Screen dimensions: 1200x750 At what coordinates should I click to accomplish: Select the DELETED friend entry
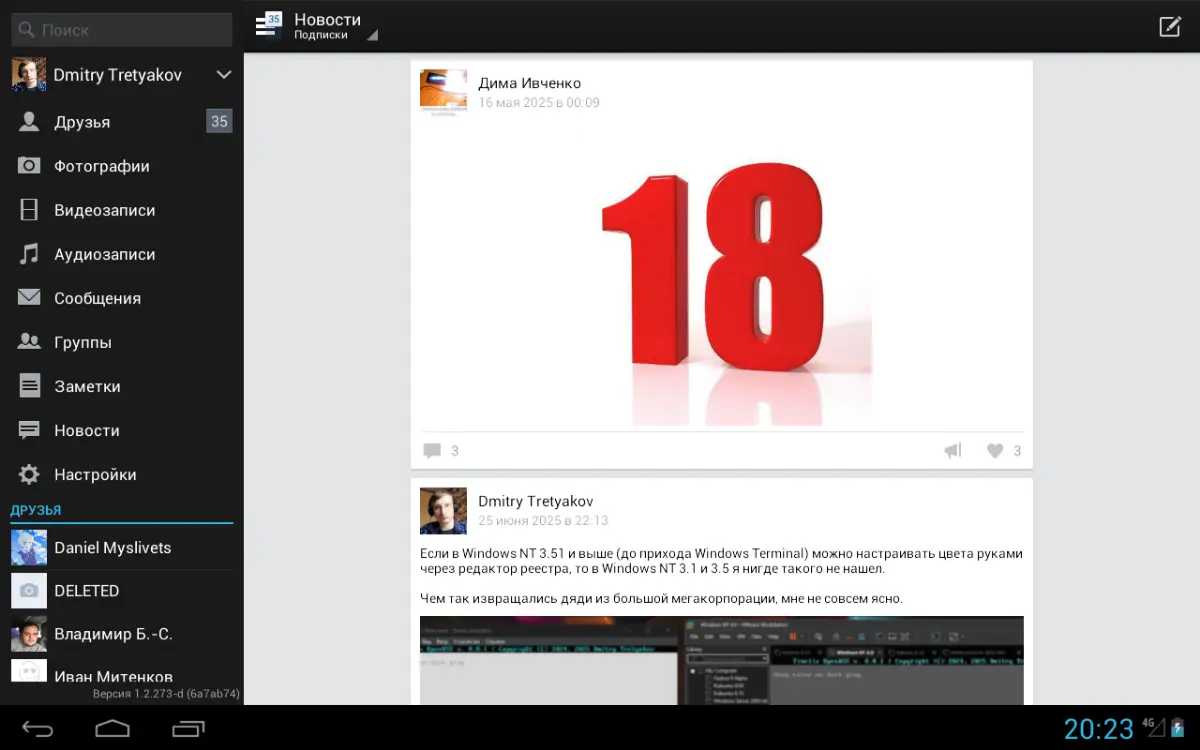point(122,591)
